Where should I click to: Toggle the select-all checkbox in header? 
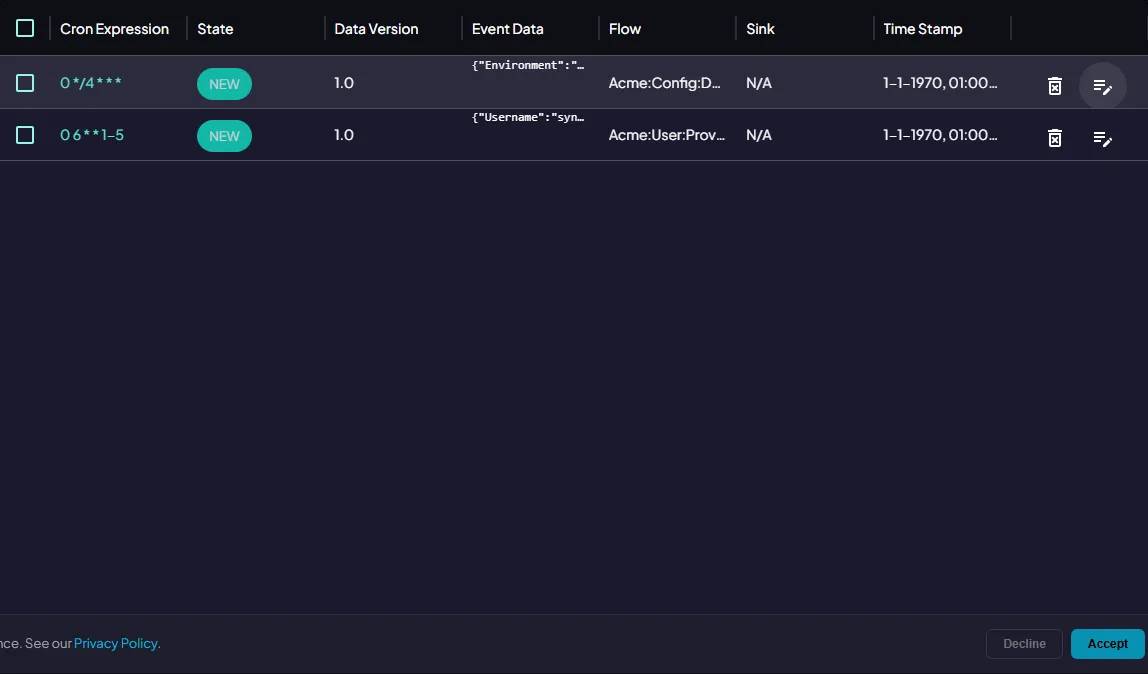(25, 28)
